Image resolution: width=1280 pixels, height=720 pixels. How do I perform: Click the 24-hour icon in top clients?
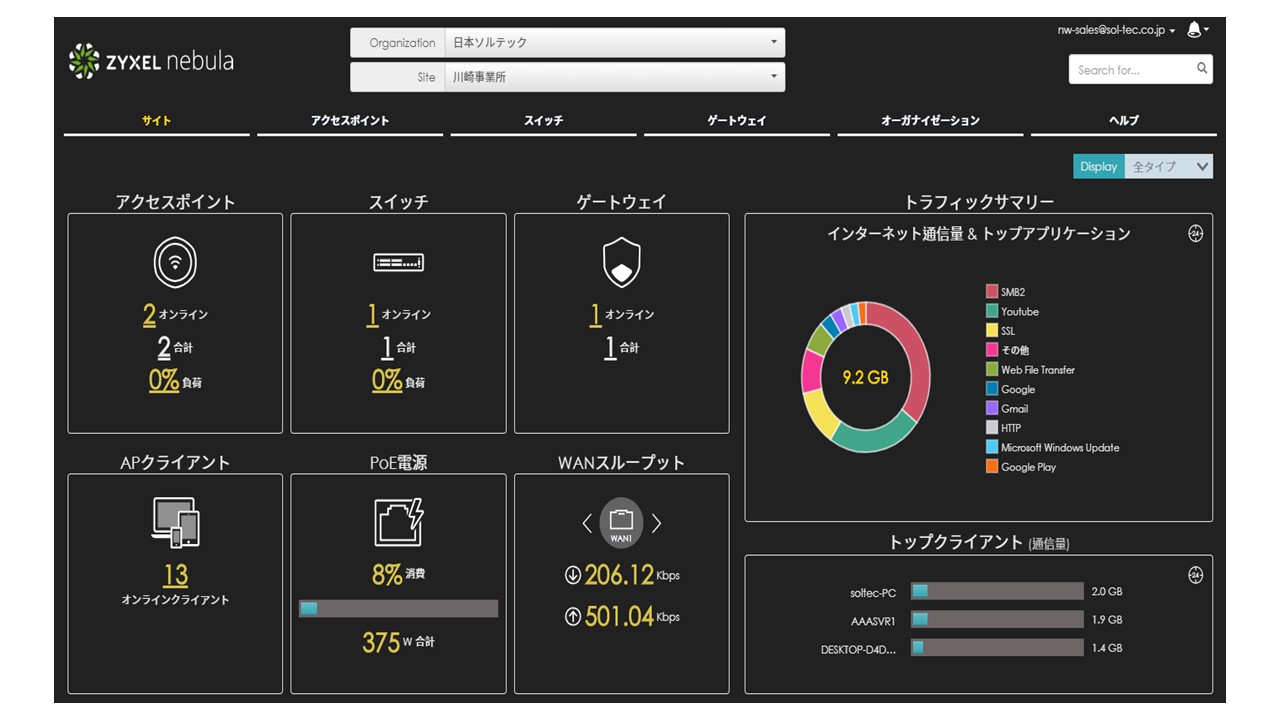point(1195,575)
